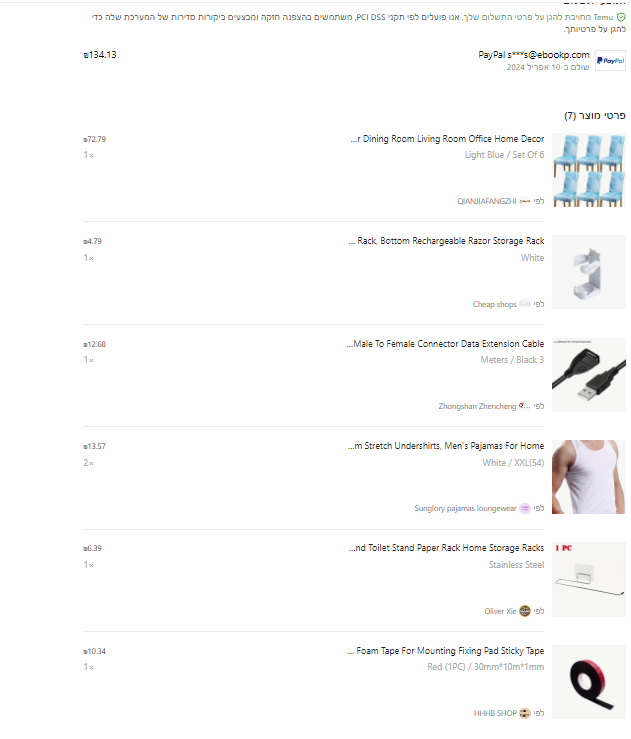This screenshot has width=631, height=739.
Task: Open Stretch Undershirts Men's Pajamas product link
Action: coord(446,446)
